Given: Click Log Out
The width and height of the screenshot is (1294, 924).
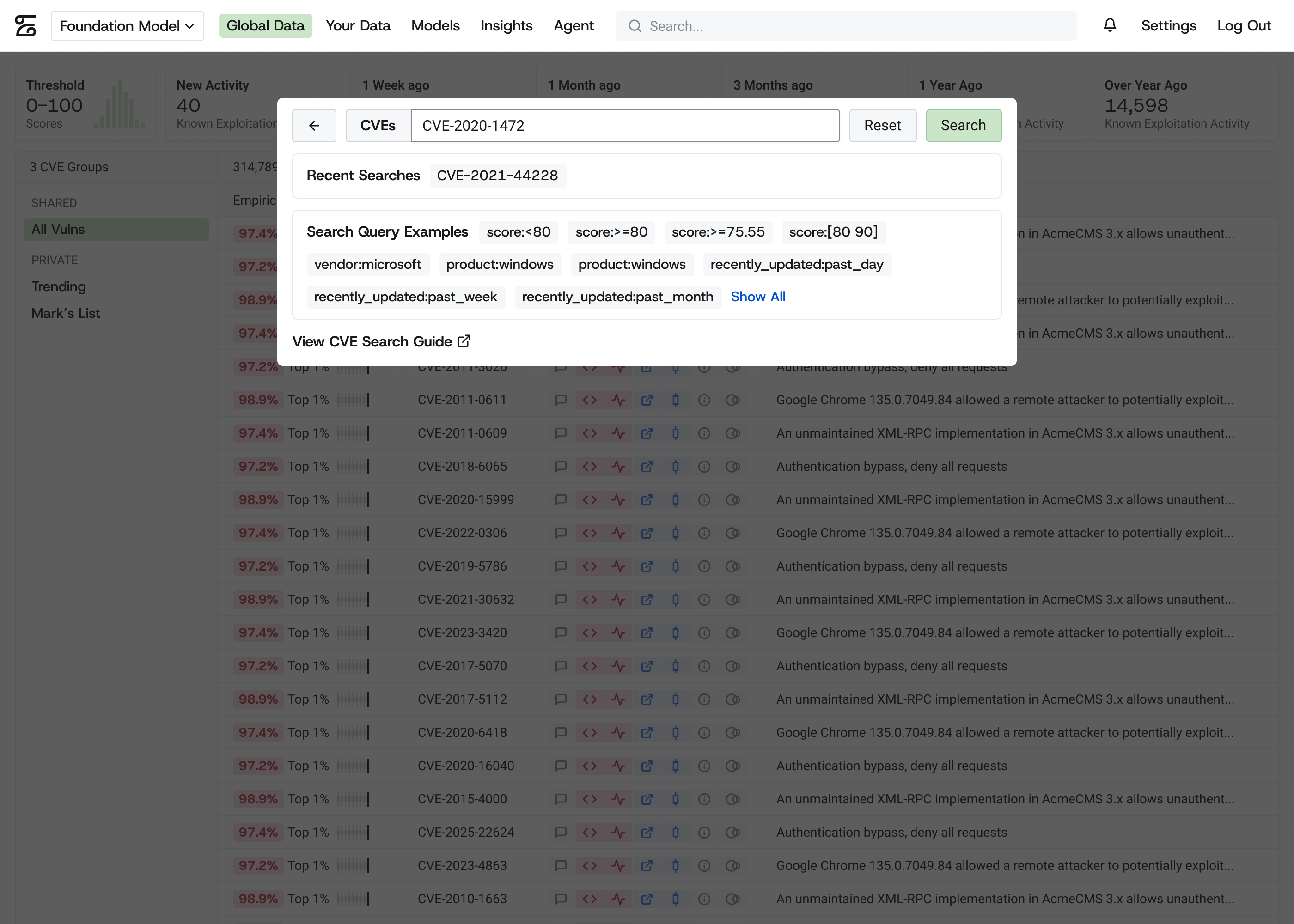Looking at the screenshot, I should tap(1244, 25).
